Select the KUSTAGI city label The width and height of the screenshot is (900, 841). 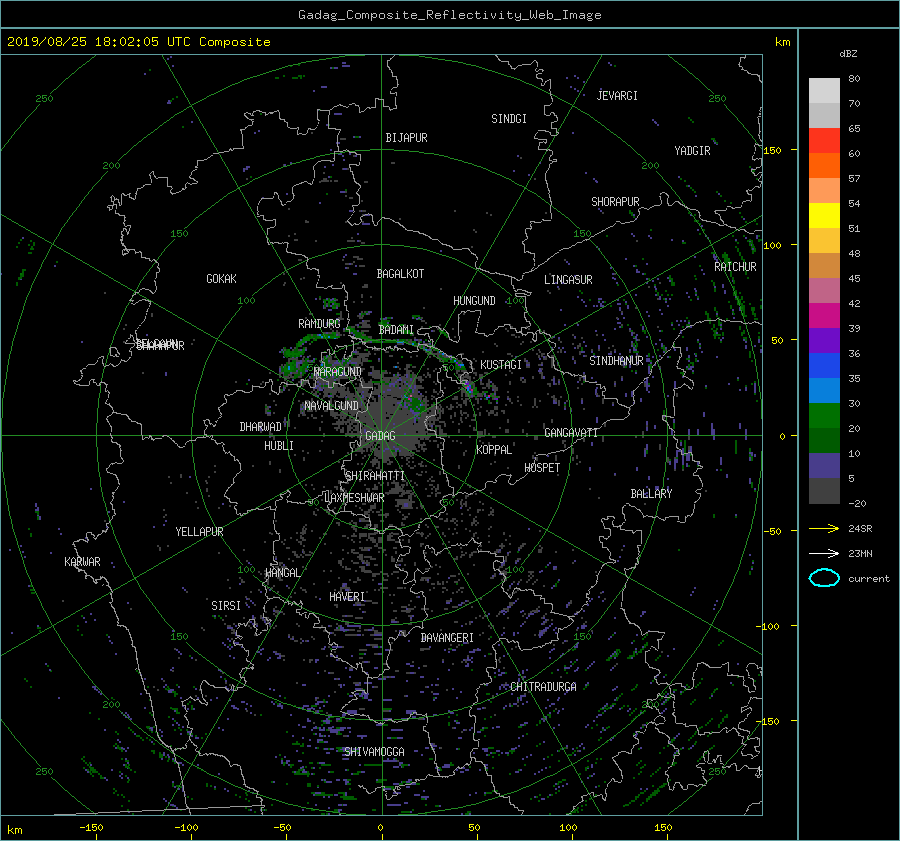[x=501, y=365]
